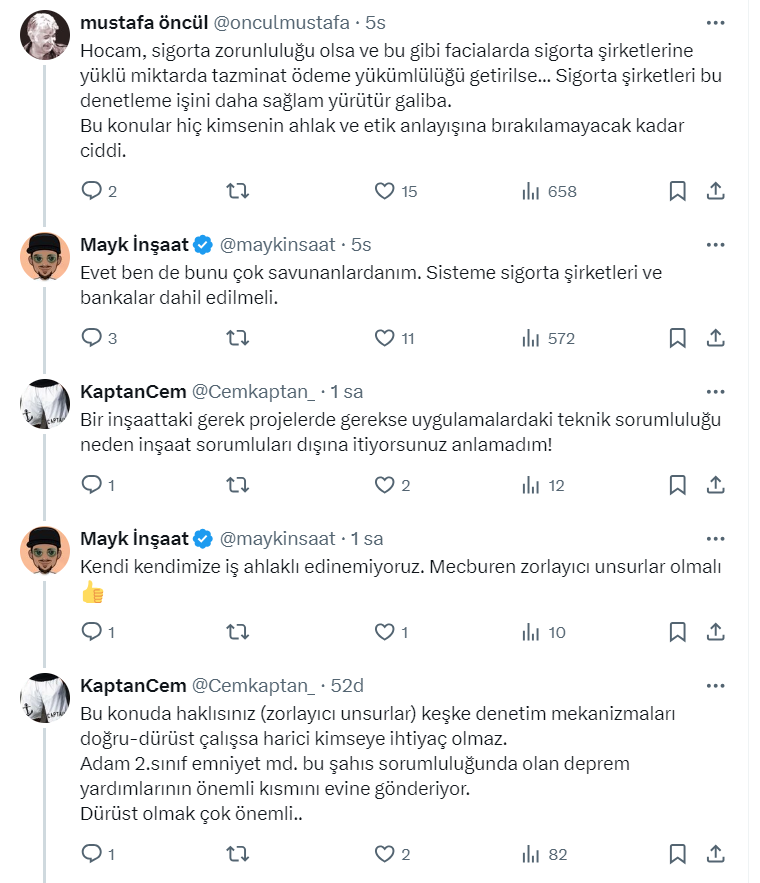Image resolution: width=760 pixels, height=883 pixels.
Task: Click KaptanCem's avatar on 52d tweet
Action: click(44, 699)
